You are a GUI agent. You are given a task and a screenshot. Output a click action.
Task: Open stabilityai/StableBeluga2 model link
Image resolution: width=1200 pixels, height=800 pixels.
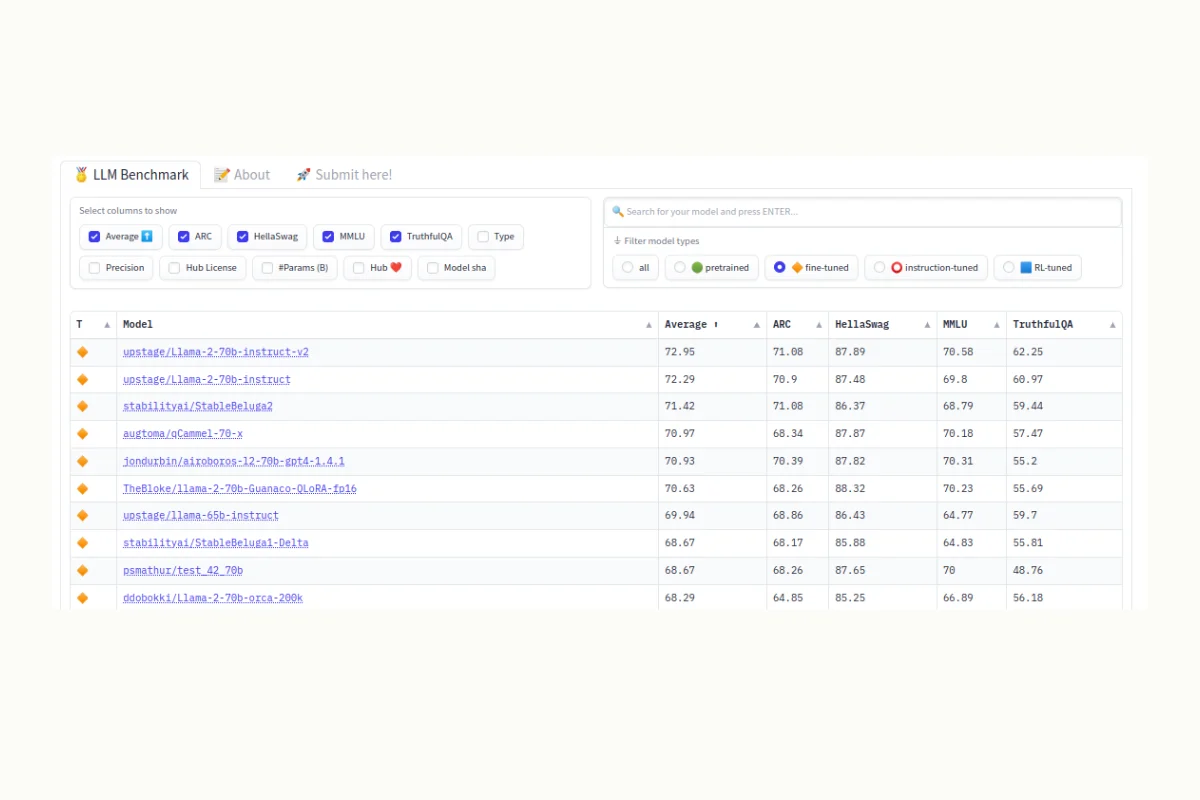198,407
